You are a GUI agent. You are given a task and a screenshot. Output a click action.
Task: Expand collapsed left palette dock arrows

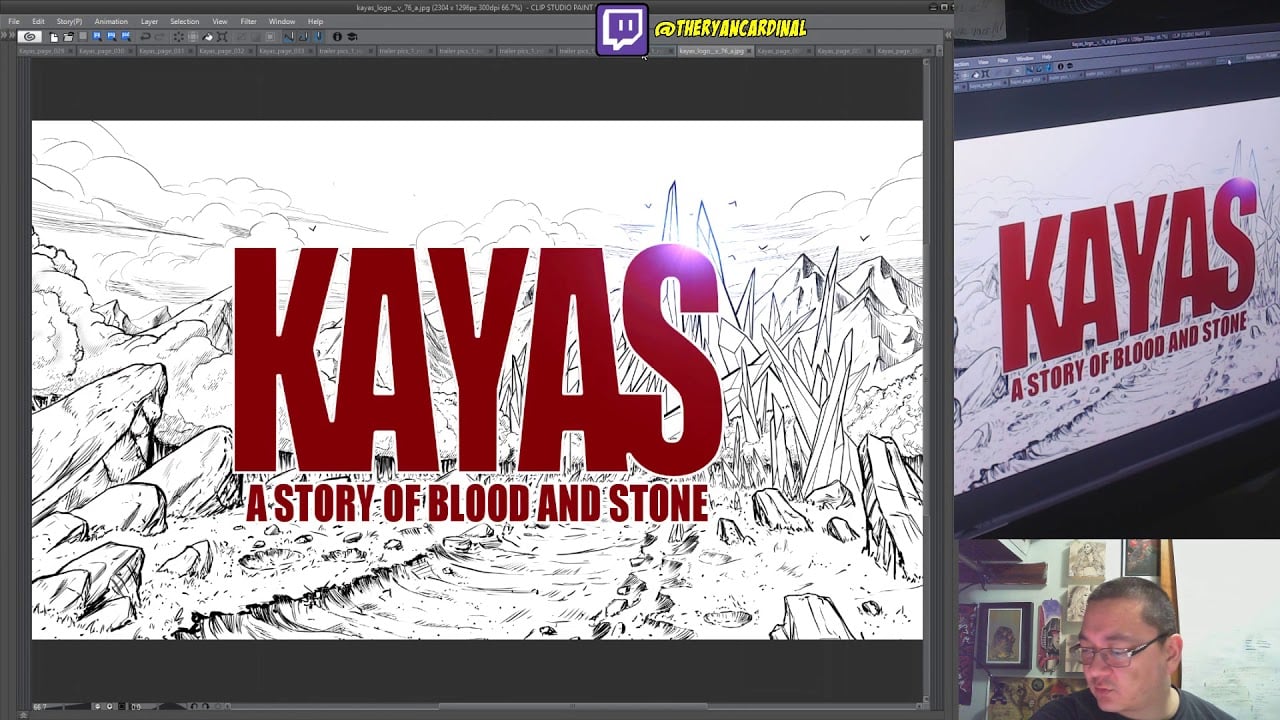click(6, 37)
